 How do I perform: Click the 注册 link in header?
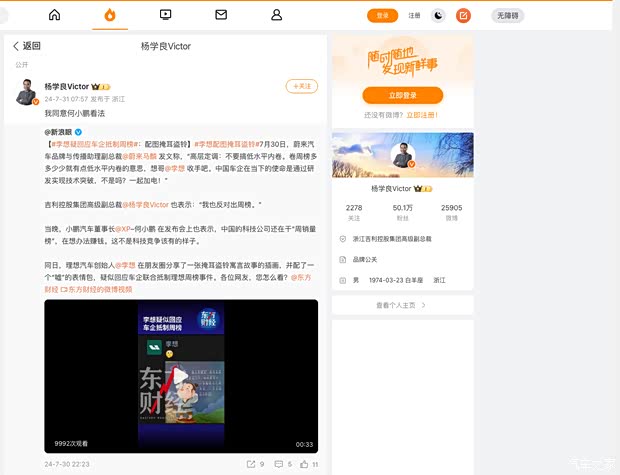click(x=414, y=16)
